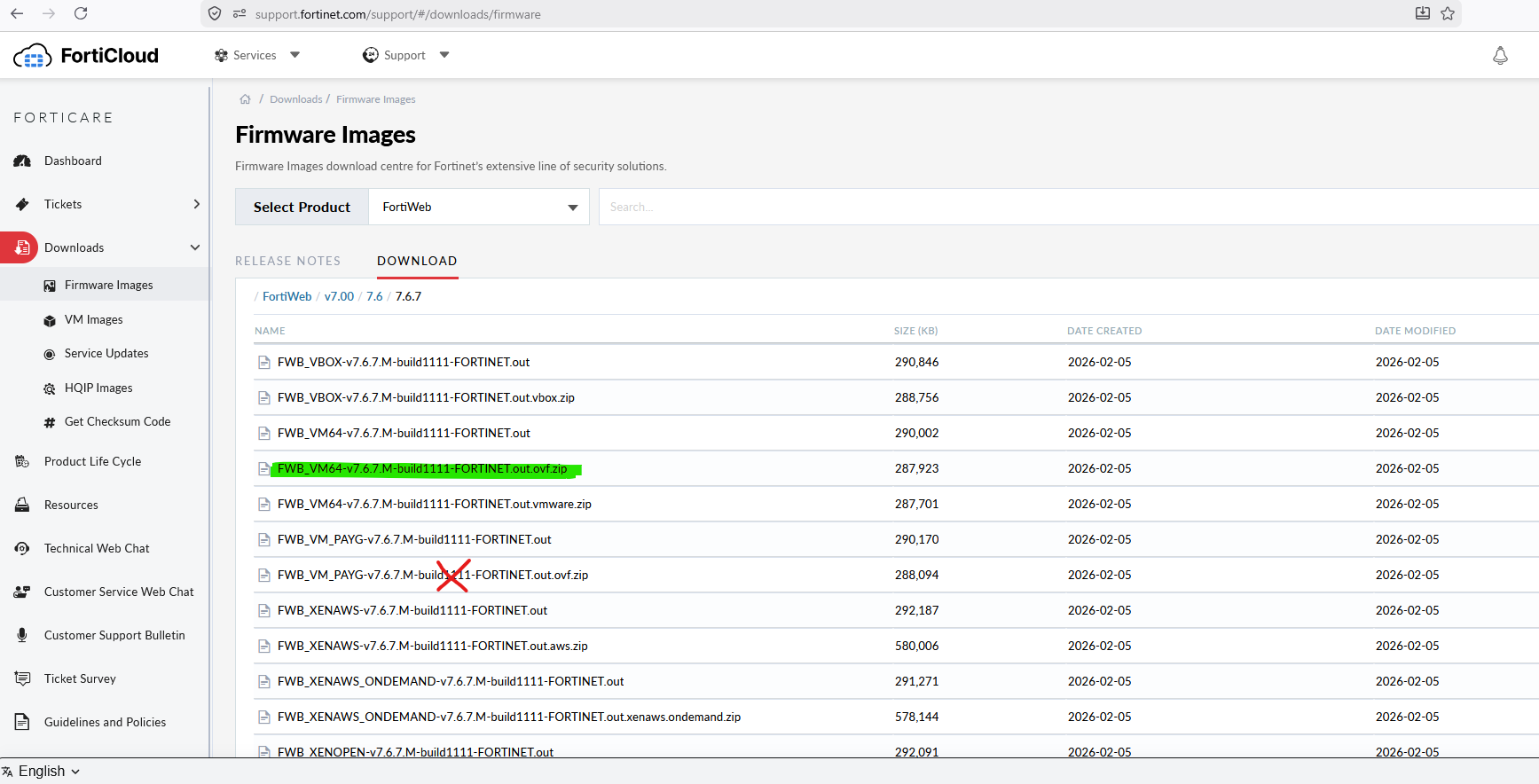Click the browser back arrow
Screen dimensions: 1539x784
pos(17,13)
